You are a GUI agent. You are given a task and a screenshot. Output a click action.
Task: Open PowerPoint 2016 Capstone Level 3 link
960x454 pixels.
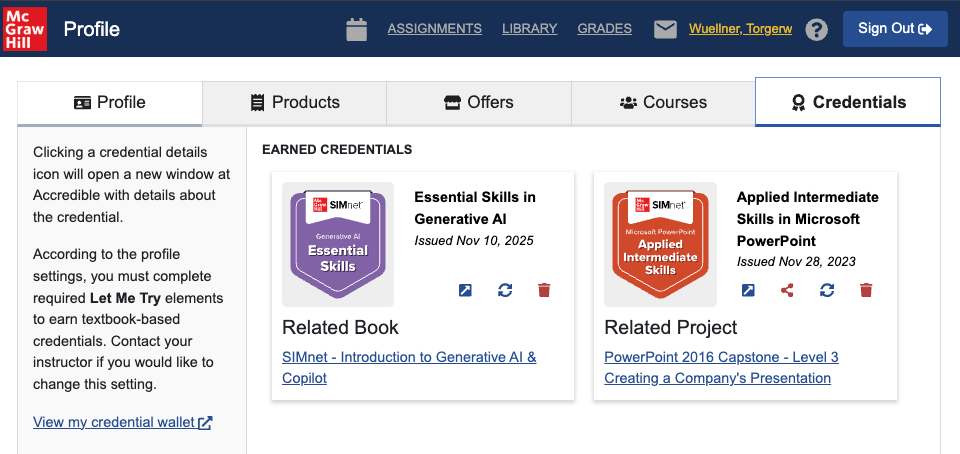(x=721, y=367)
